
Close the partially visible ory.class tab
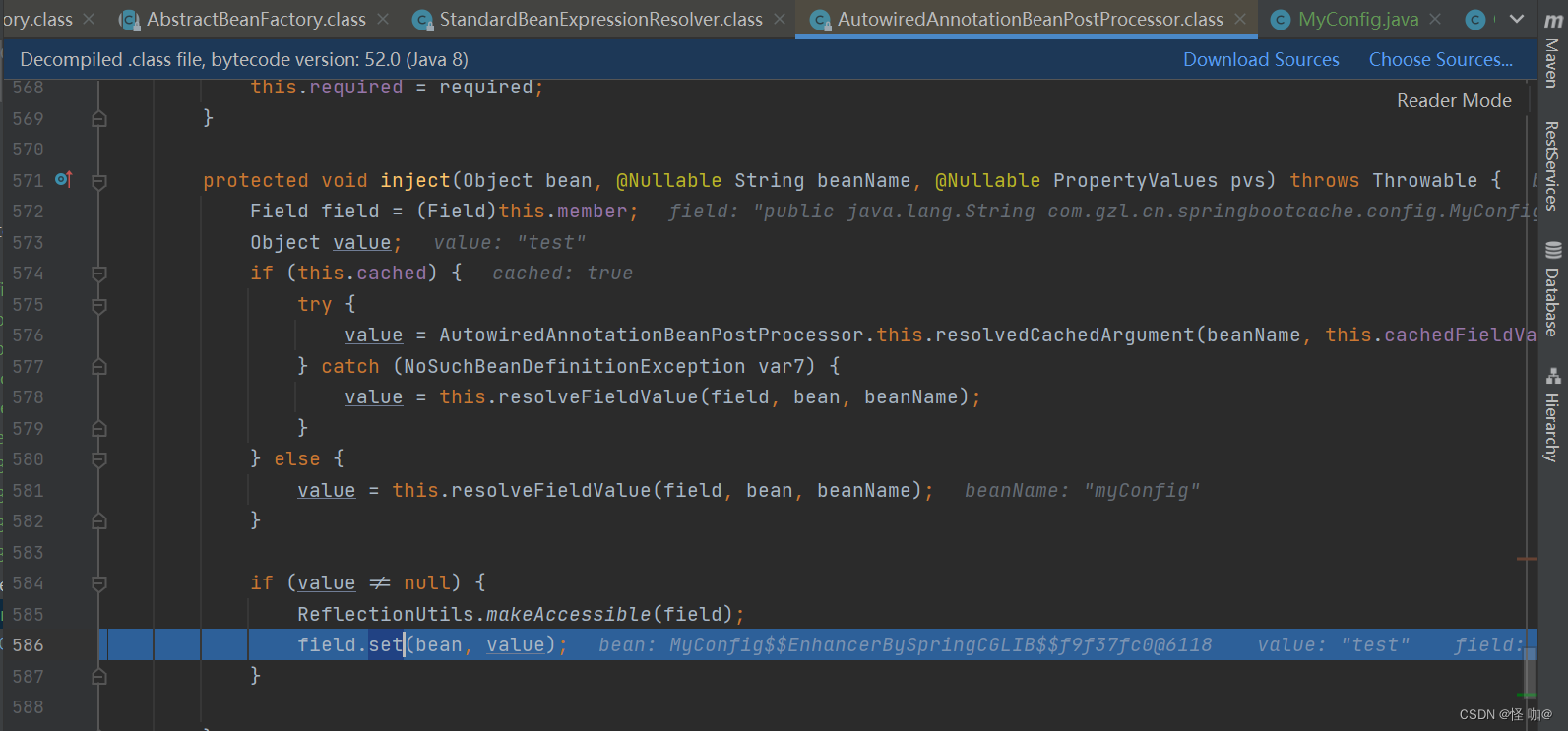[x=89, y=19]
